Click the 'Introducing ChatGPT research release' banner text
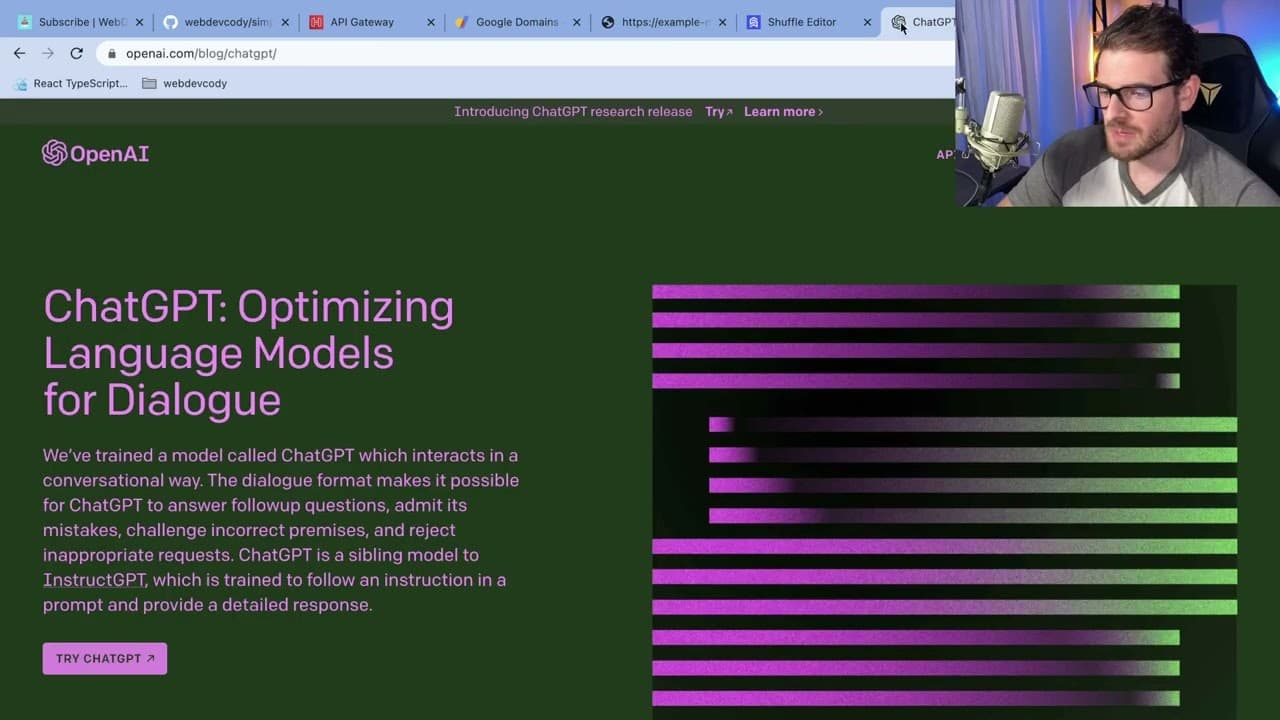Screen dimensions: 1280x720 [573, 112]
